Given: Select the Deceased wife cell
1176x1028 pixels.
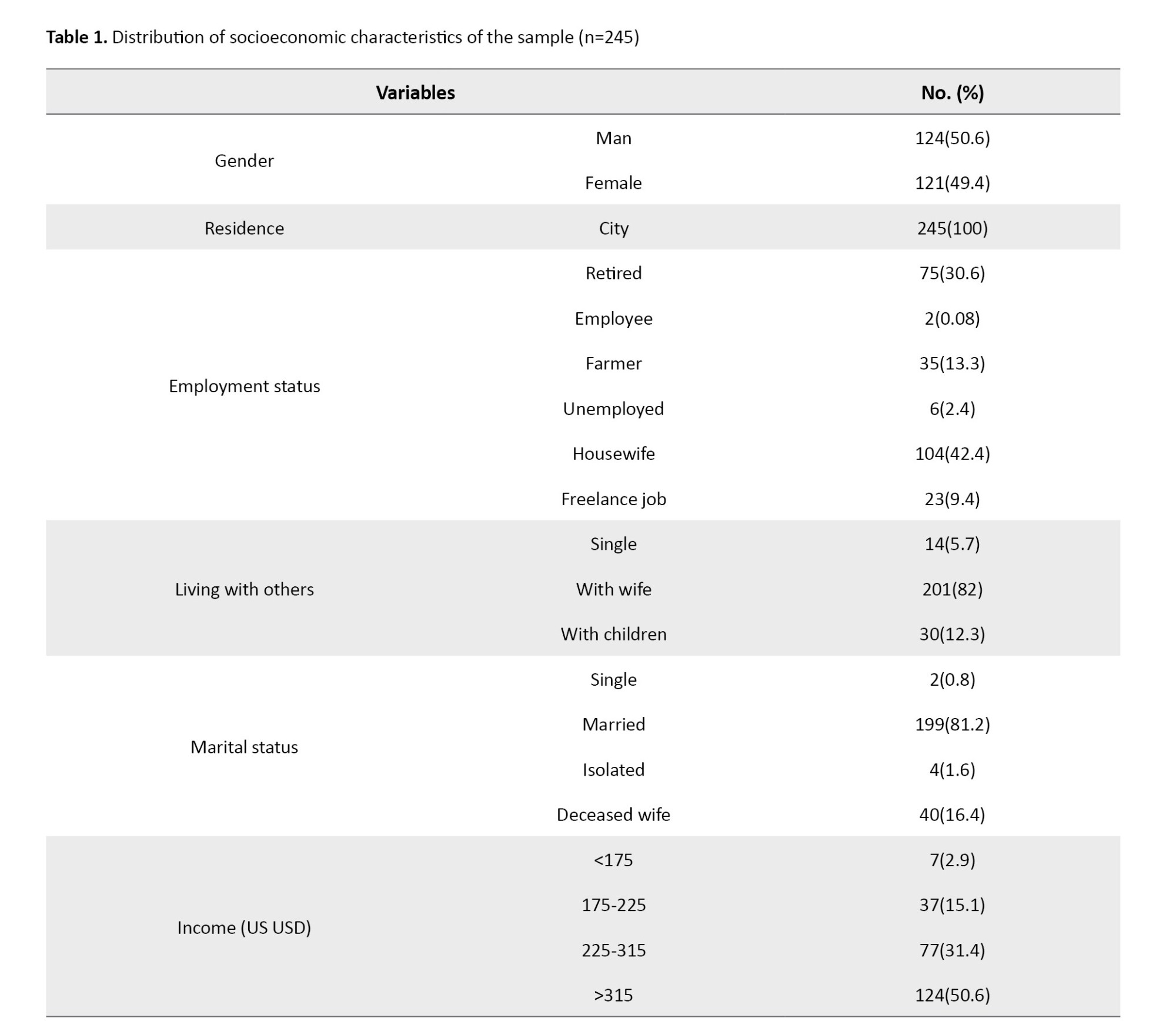Looking at the screenshot, I should 613,815.
